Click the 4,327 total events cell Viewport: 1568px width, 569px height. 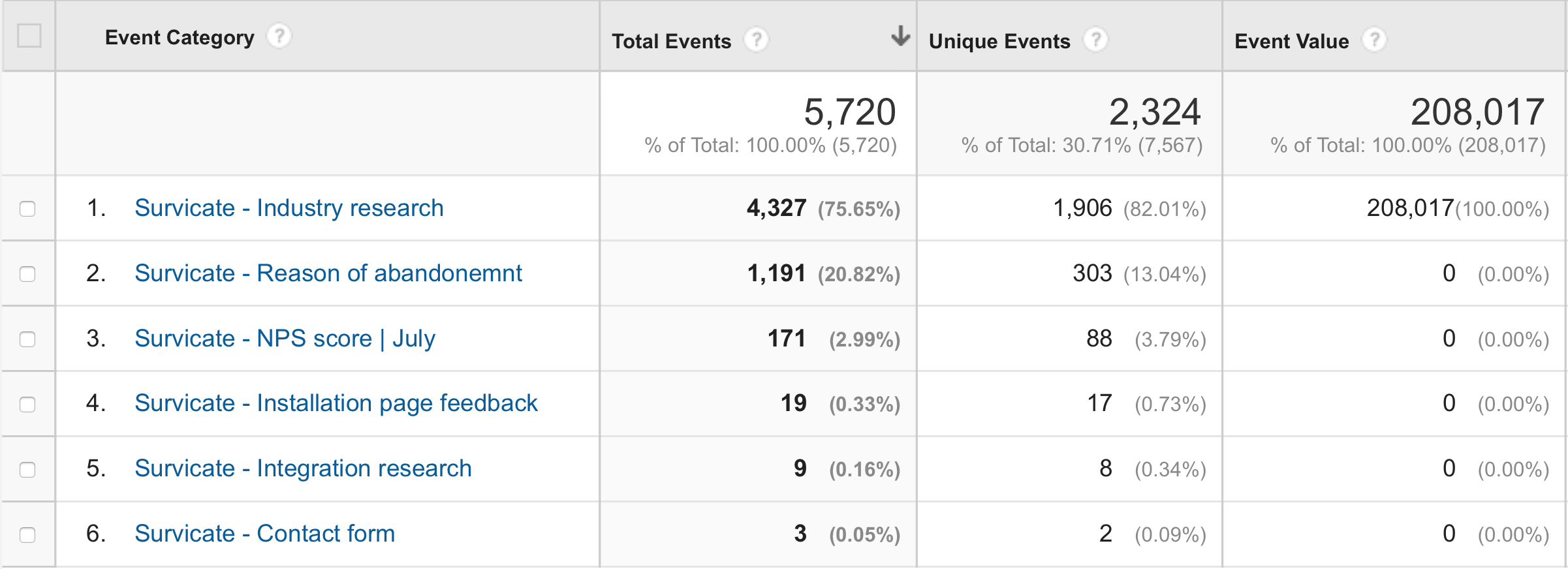pos(776,208)
